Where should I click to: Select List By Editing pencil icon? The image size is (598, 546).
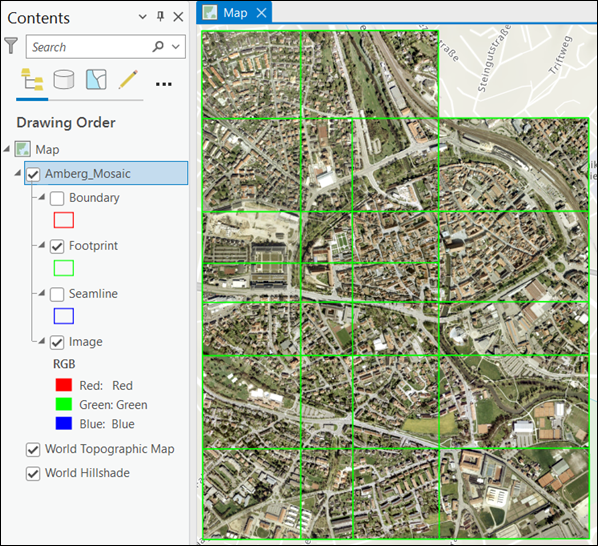coord(128,79)
